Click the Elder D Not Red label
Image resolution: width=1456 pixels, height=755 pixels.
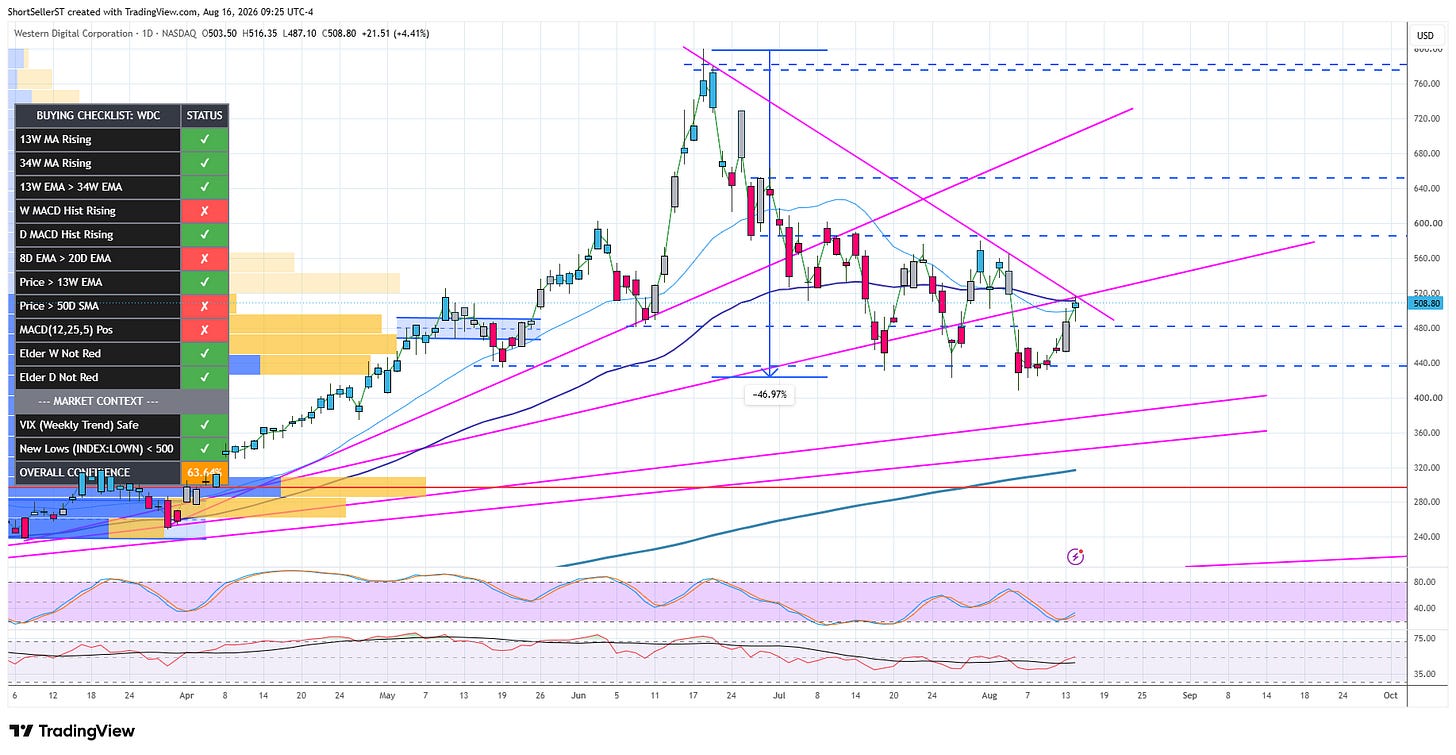click(60, 378)
